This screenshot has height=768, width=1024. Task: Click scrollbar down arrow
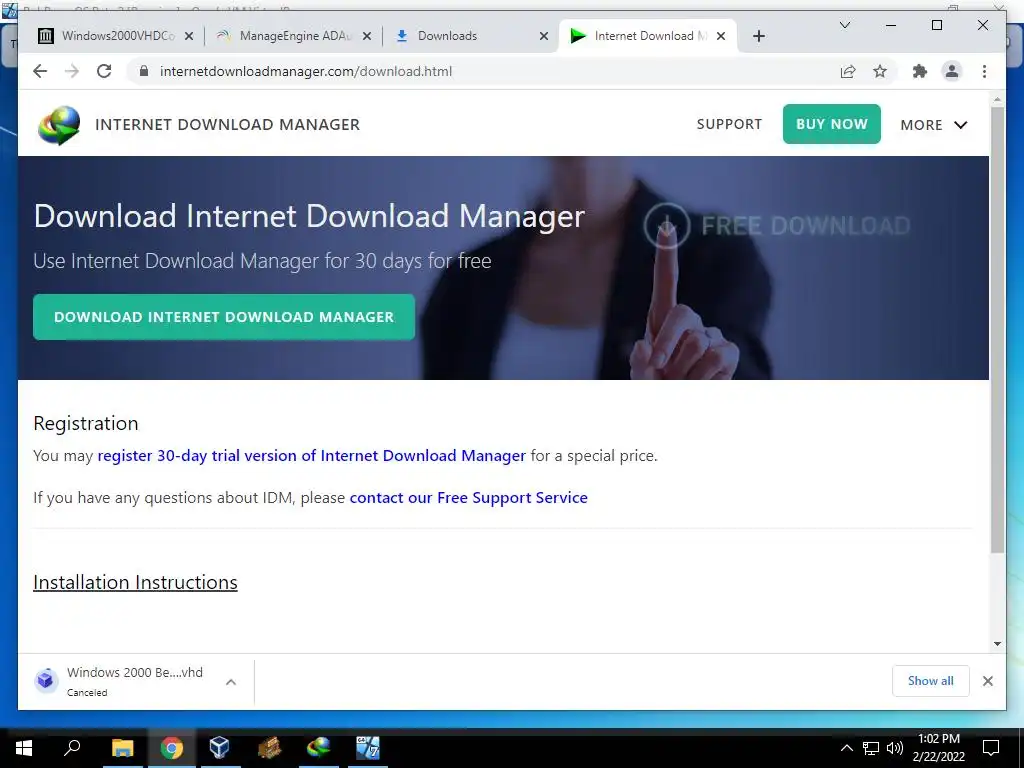[997, 643]
